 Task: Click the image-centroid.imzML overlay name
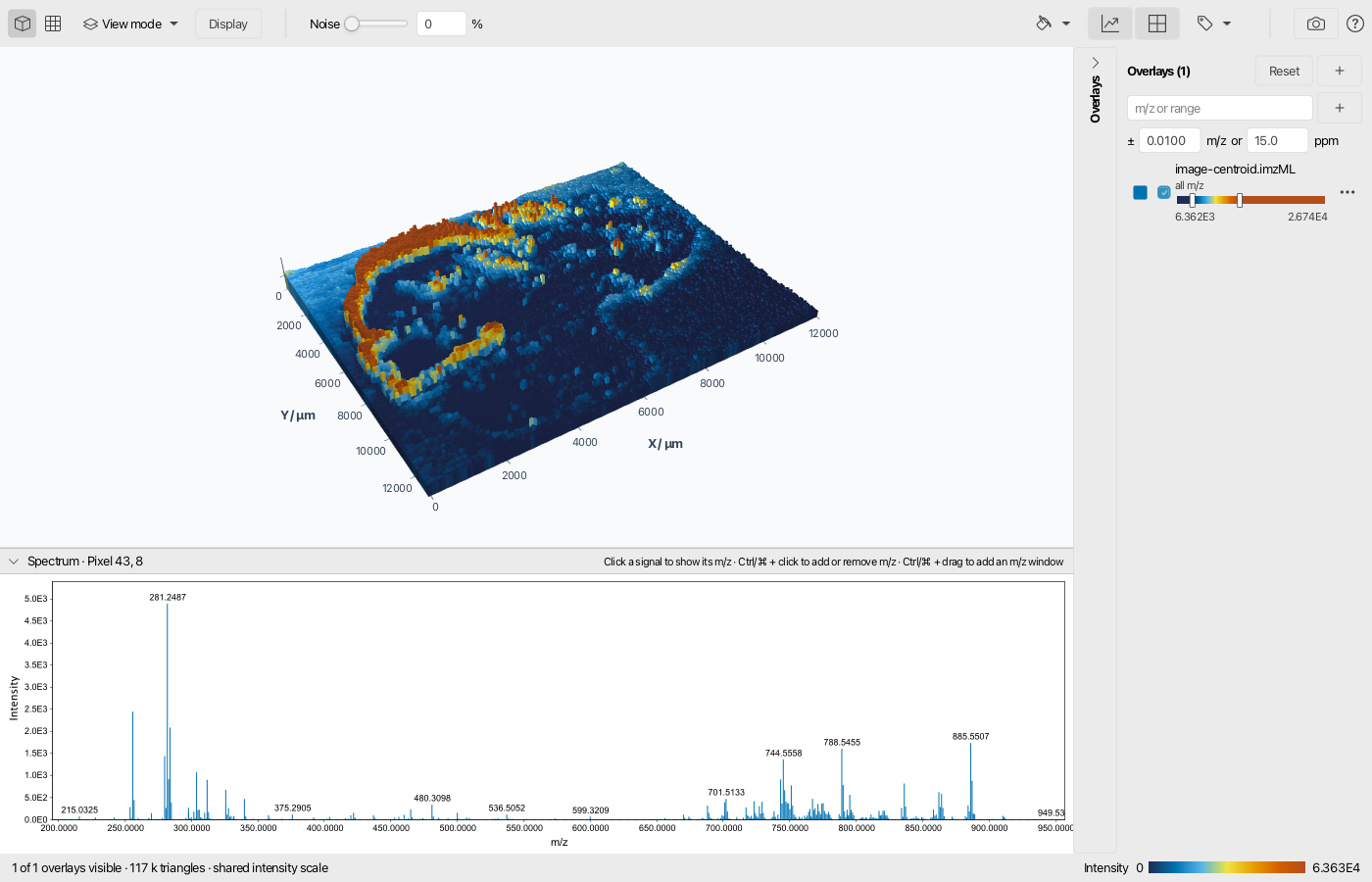click(1235, 170)
